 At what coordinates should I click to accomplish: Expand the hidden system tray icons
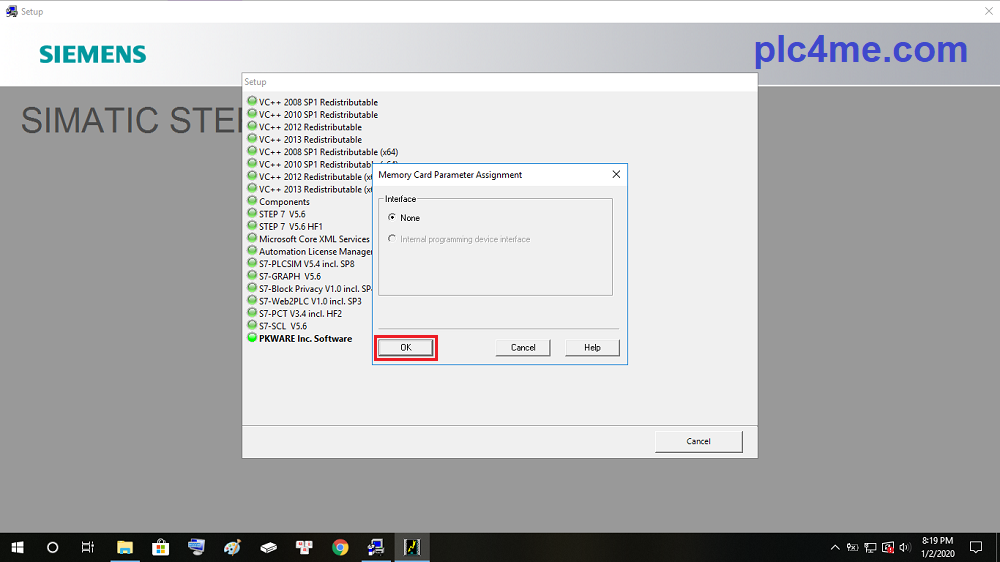[x=835, y=547]
